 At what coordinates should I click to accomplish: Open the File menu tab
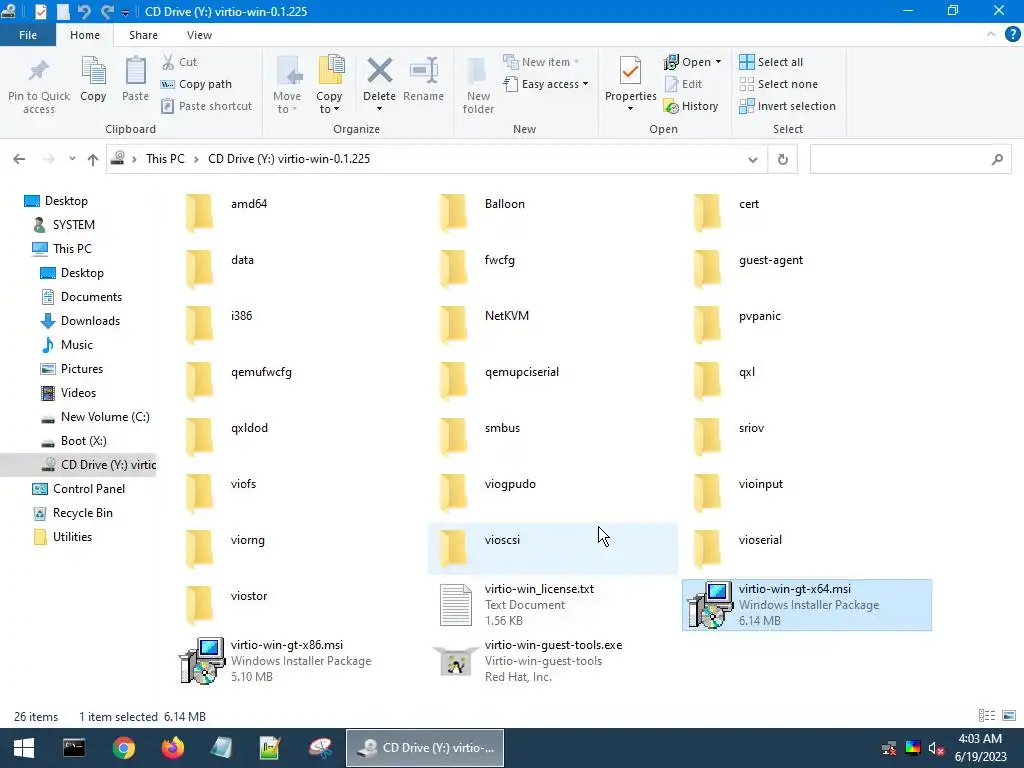click(28, 35)
